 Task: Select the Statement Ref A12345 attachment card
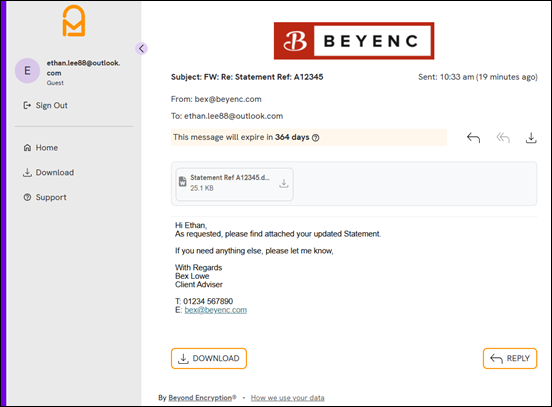click(234, 184)
